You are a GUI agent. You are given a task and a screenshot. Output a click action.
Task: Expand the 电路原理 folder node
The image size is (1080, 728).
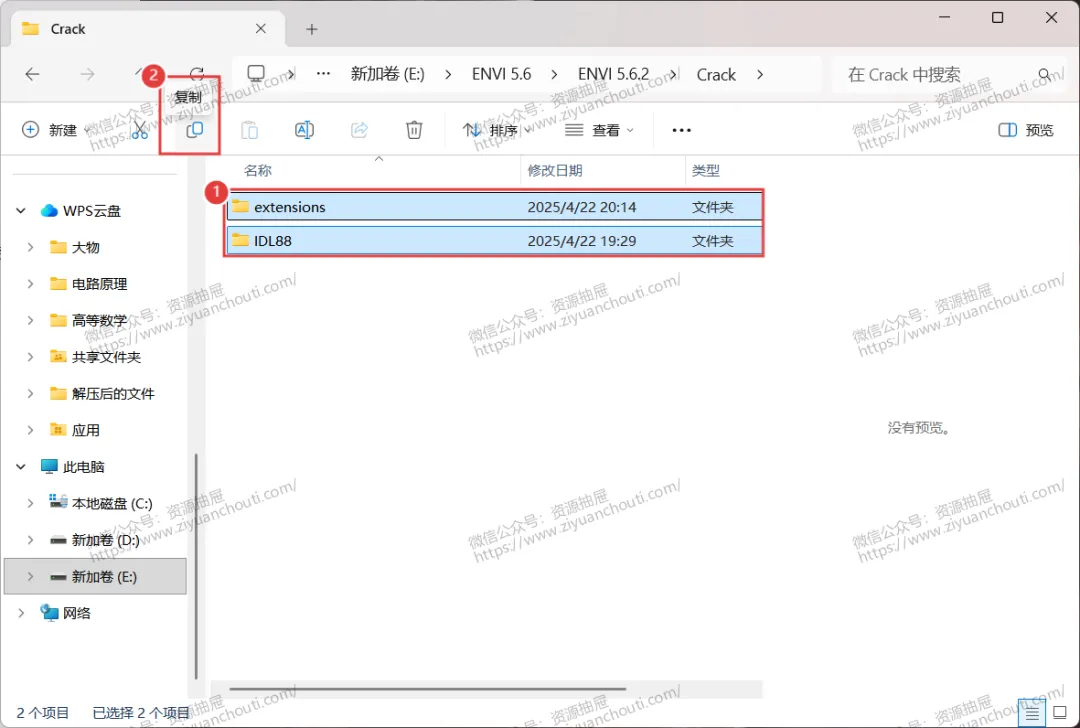(30, 284)
